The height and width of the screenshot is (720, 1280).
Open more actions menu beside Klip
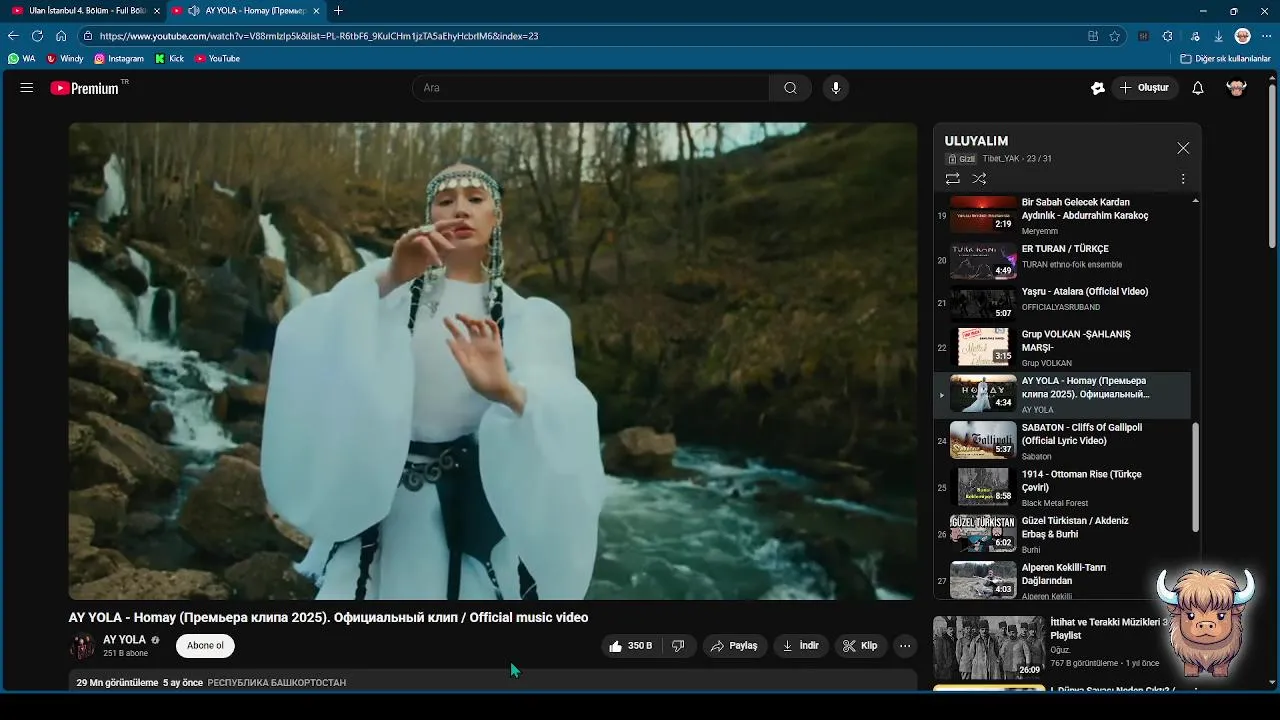(905, 646)
